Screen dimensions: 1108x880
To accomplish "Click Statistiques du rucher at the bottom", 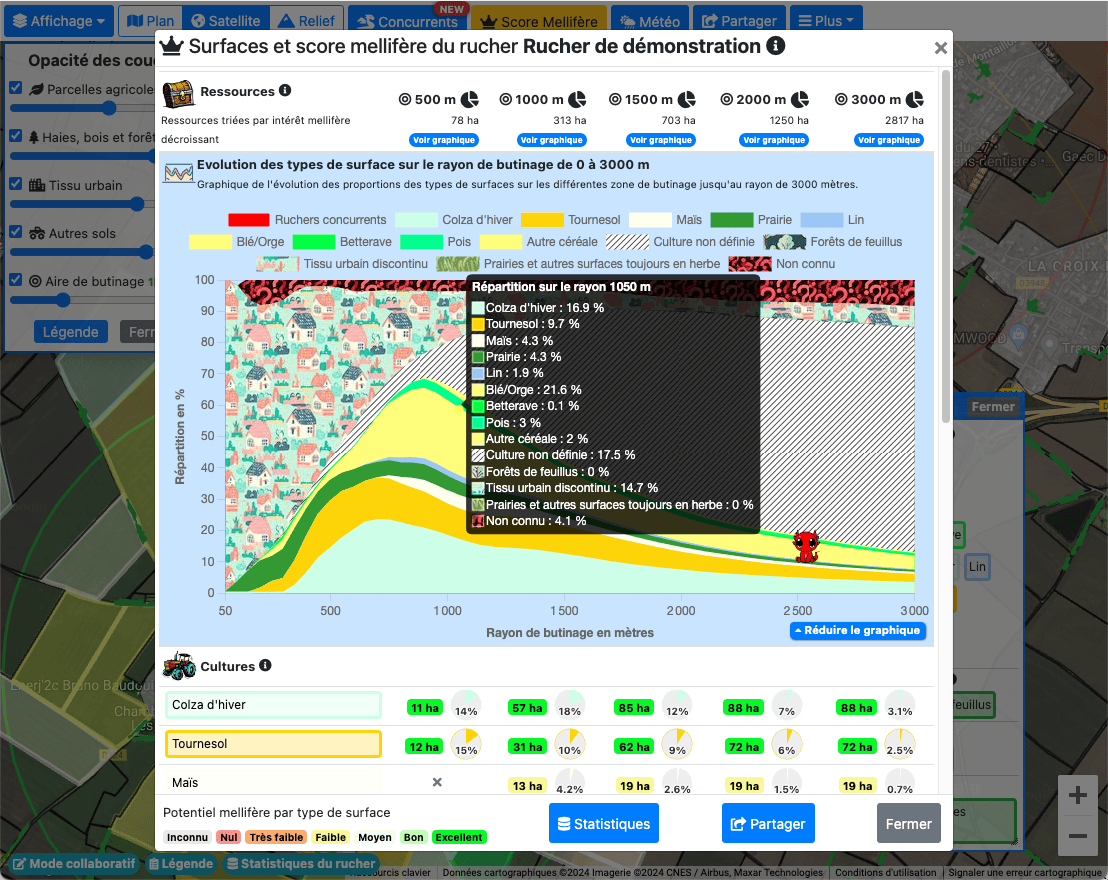I will tap(301, 864).
